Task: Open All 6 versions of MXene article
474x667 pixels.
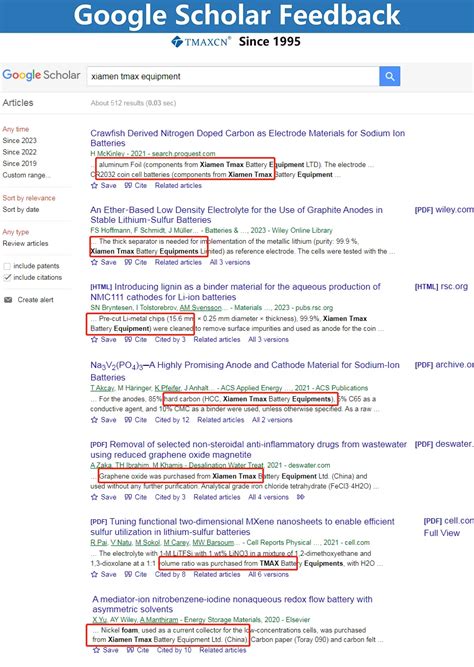Action: click(268, 574)
